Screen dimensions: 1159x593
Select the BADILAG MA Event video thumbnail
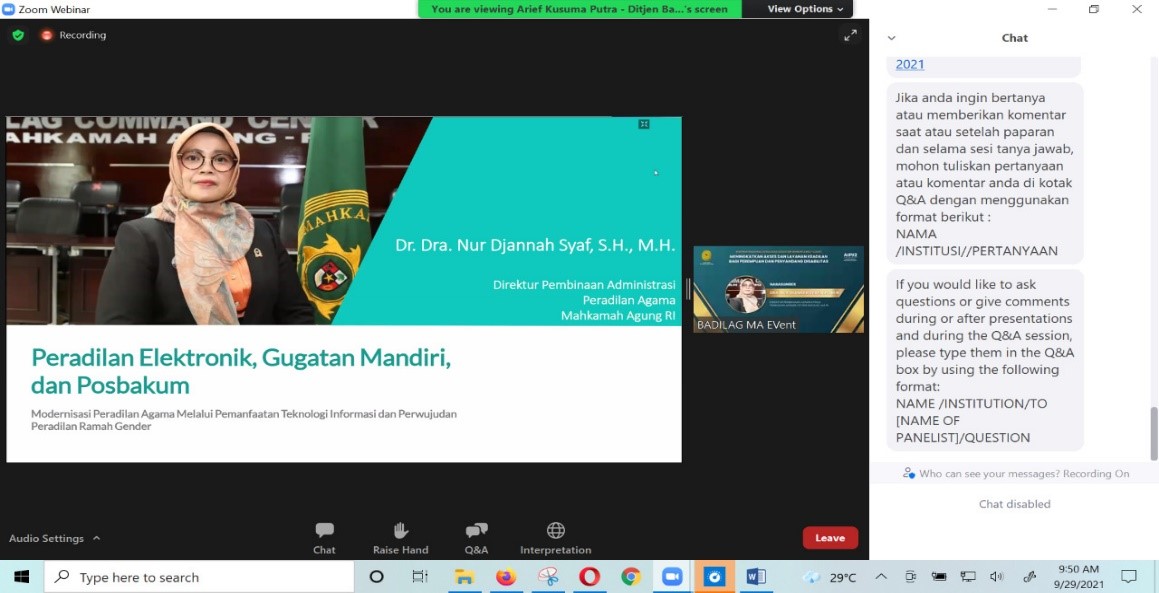tap(778, 288)
